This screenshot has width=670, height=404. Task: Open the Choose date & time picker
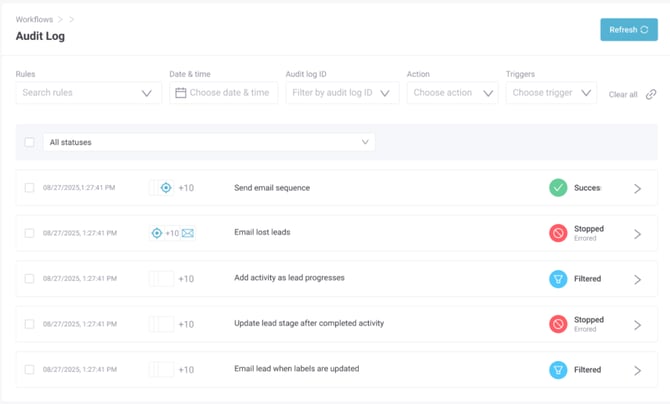point(223,93)
